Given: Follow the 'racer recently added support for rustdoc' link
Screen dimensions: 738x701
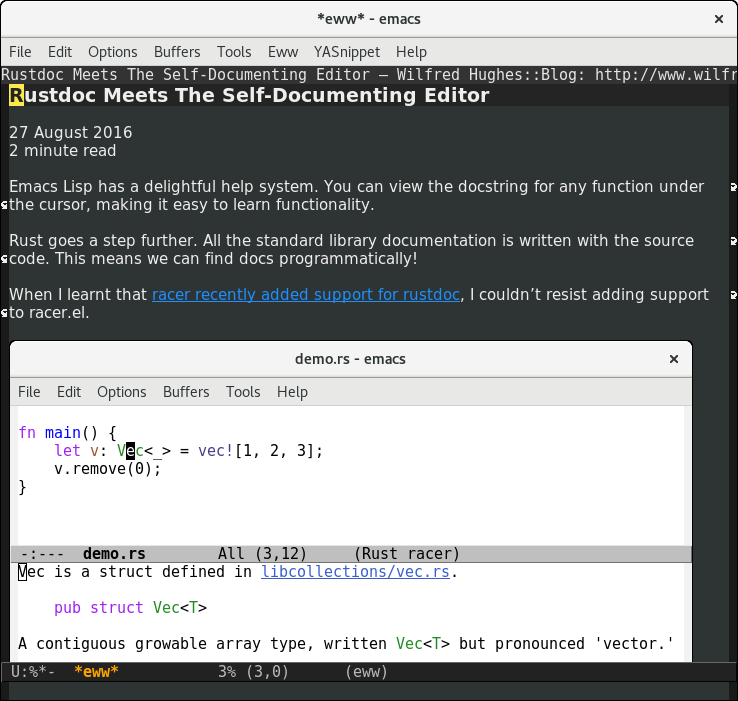Looking at the screenshot, I should (x=306, y=295).
